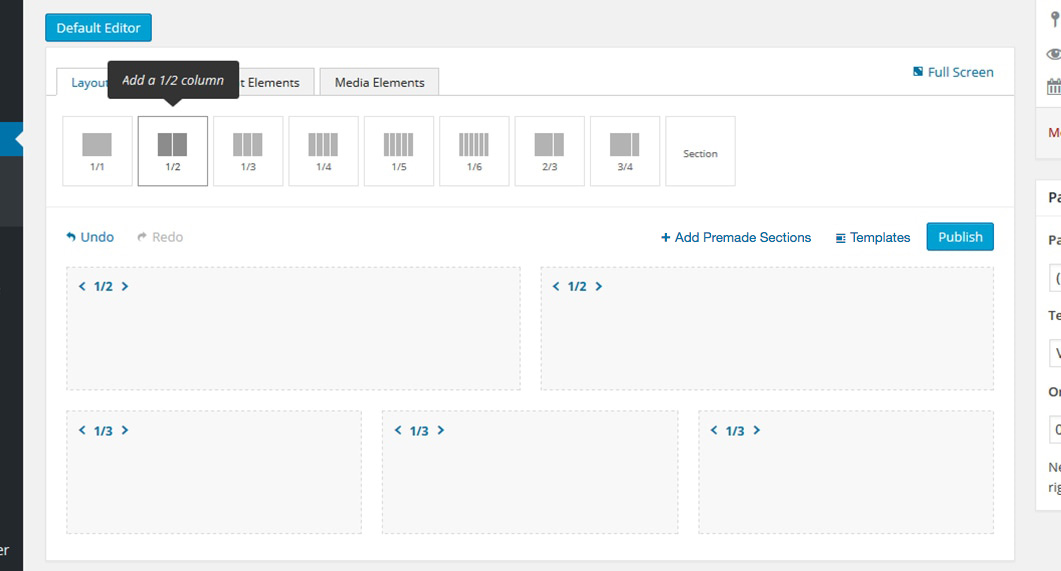Open the Templates menu
This screenshot has height=571, width=1061.
(873, 237)
